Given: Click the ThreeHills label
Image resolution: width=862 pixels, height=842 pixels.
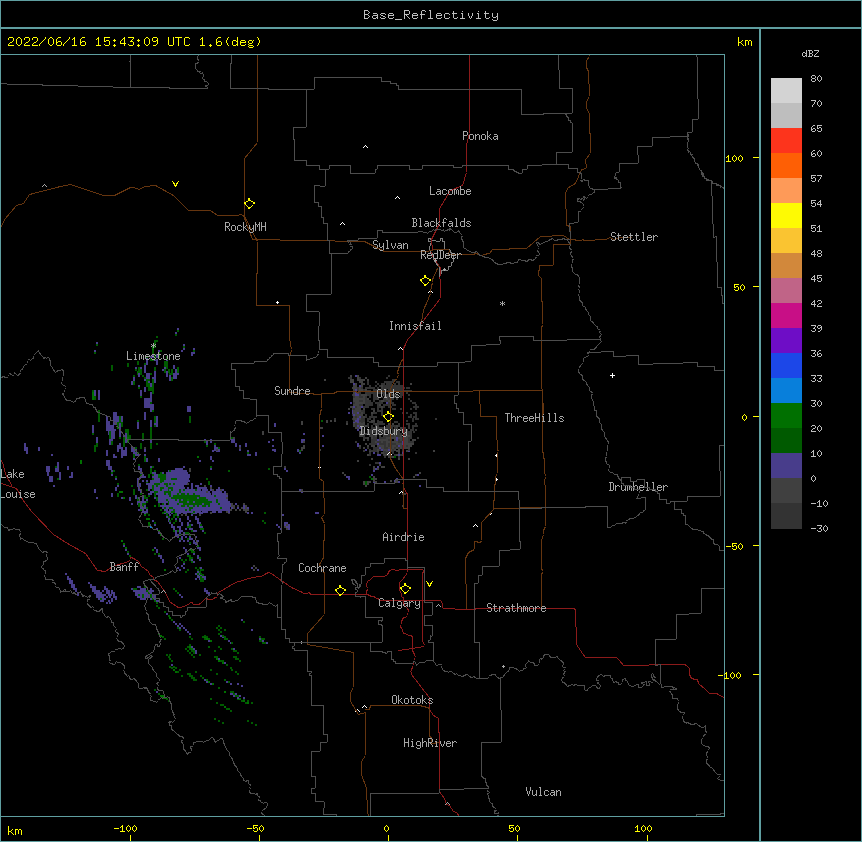Looking at the screenshot, I should (x=534, y=418).
